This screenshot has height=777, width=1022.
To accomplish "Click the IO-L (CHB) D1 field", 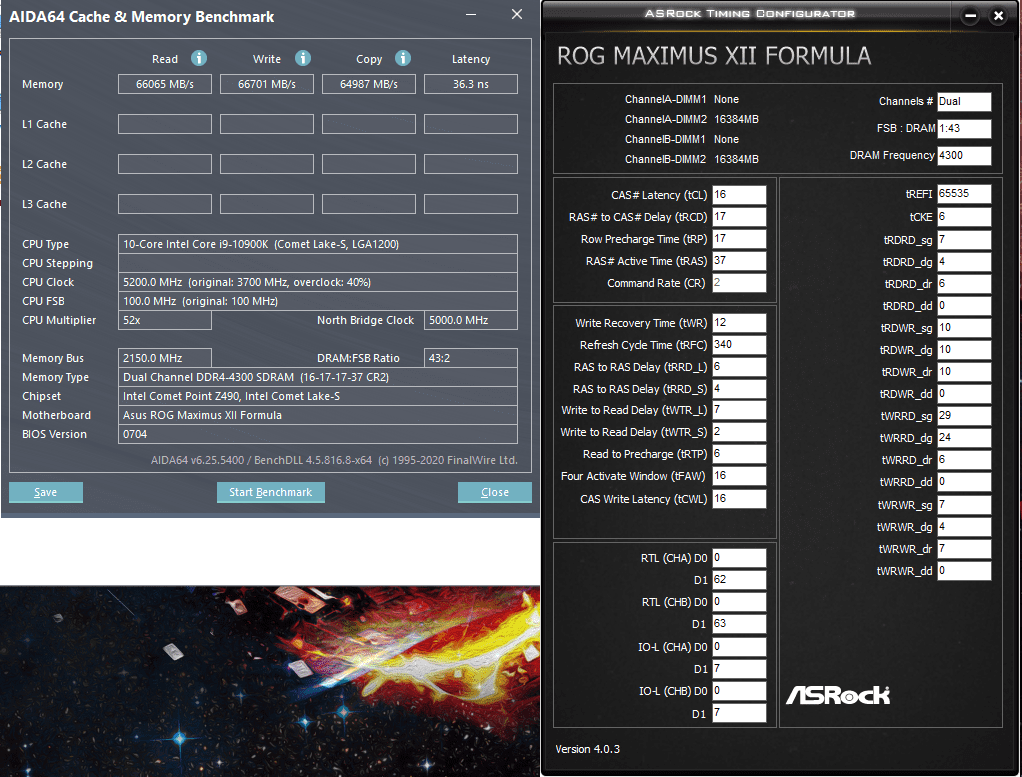I will coord(738,713).
